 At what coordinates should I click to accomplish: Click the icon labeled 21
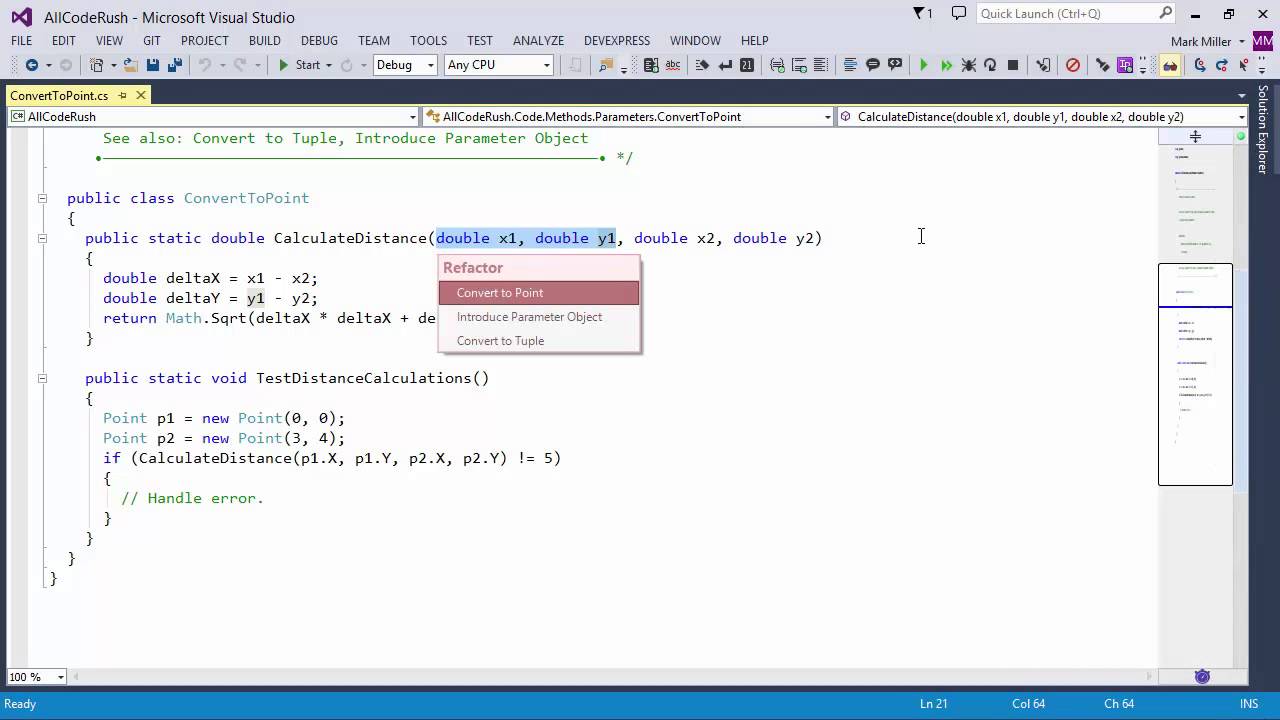click(746, 65)
